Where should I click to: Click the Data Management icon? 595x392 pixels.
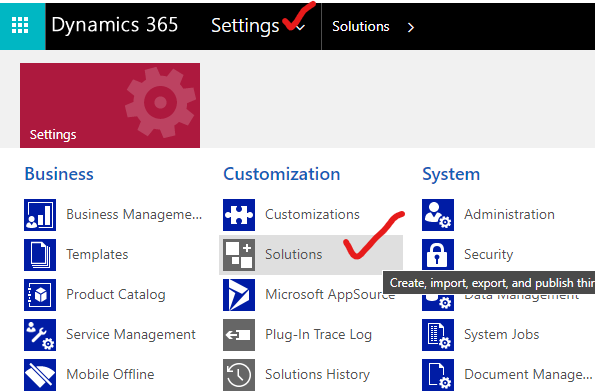pyautogui.click(x=438, y=302)
